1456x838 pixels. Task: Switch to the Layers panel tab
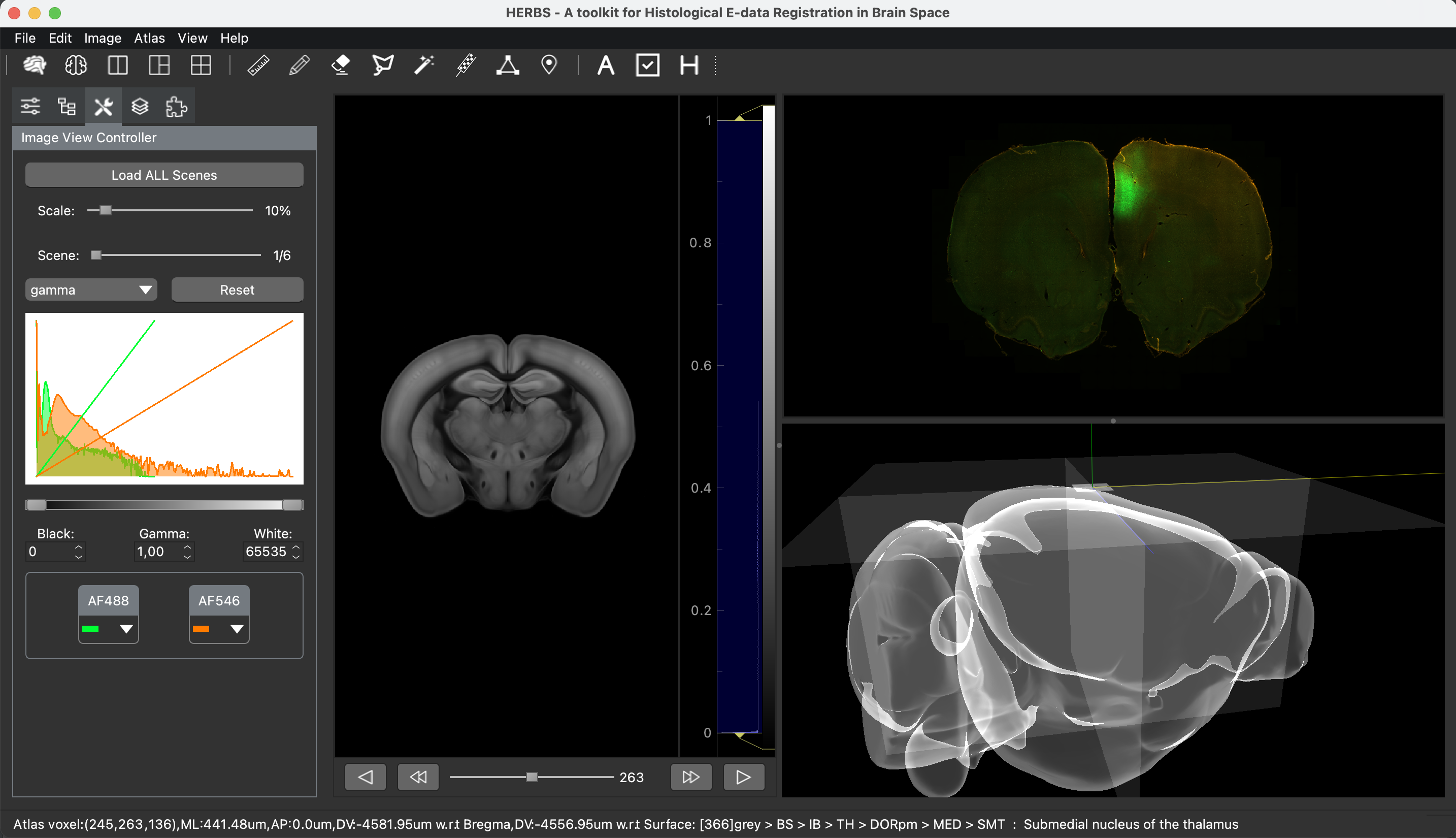point(140,107)
